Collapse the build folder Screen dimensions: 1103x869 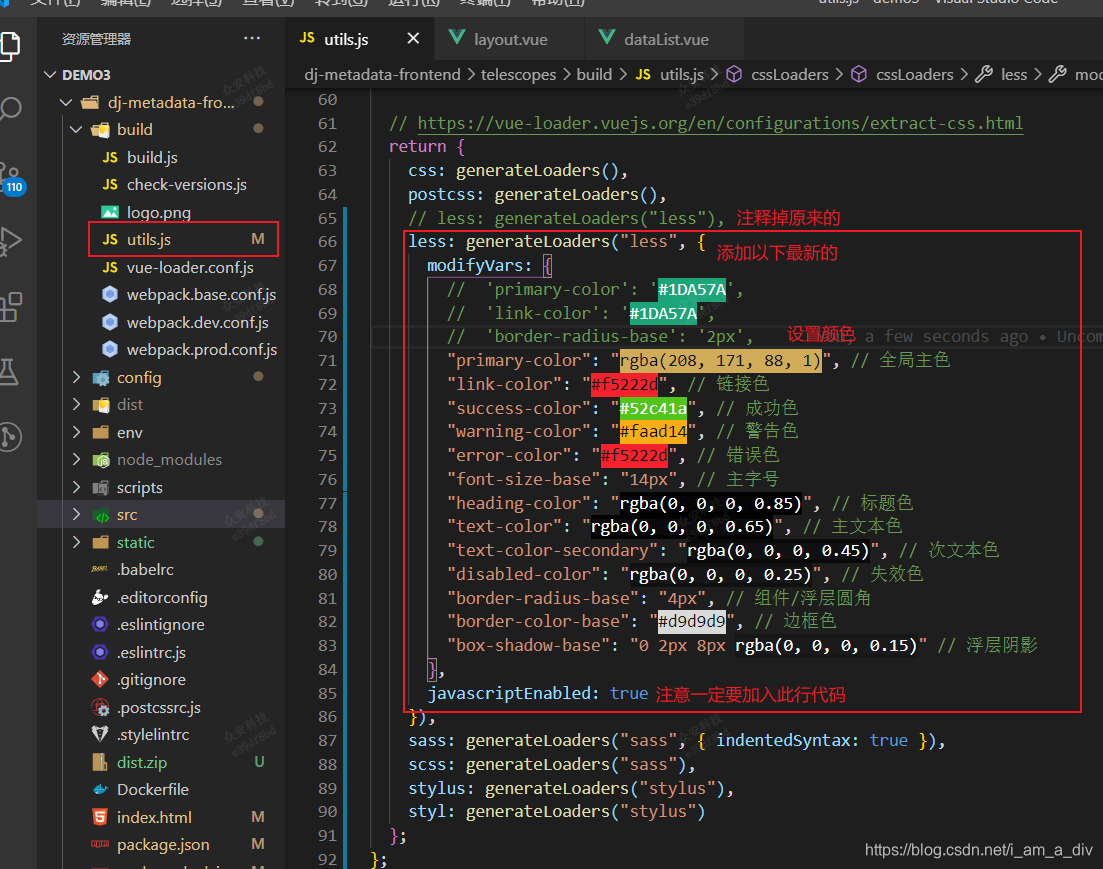[77, 129]
